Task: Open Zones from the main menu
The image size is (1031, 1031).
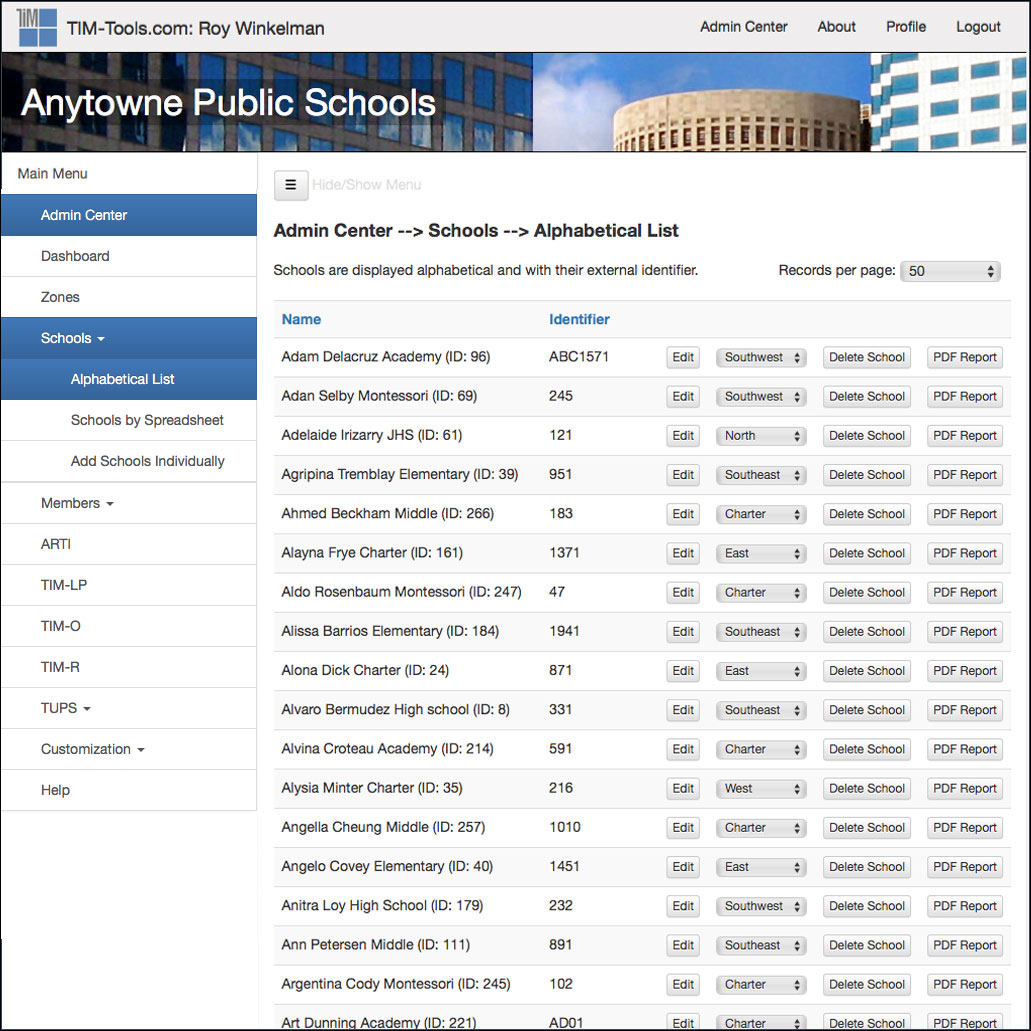Action: pyautogui.click(x=129, y=297)
